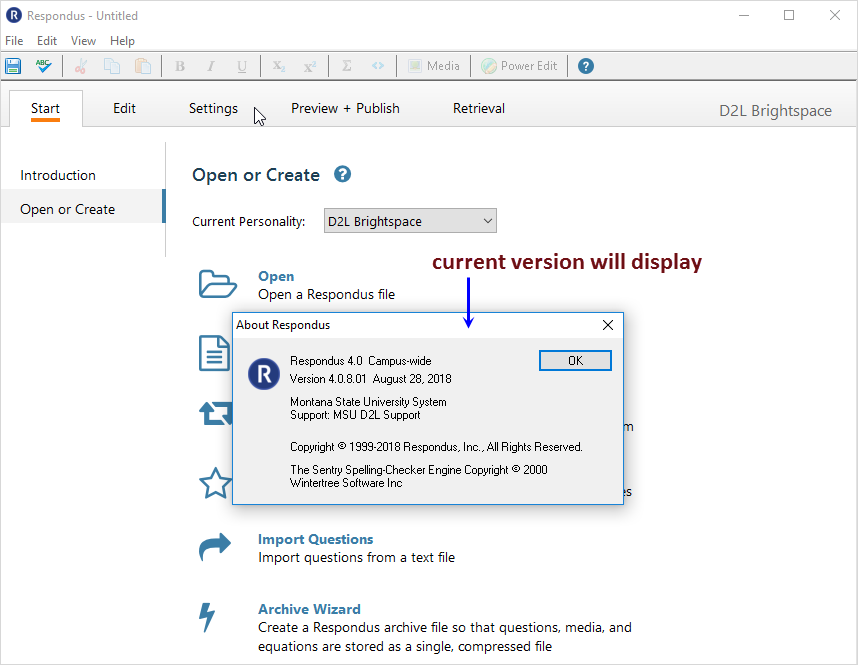Select Open or Create in sidebar
Image resolution: width=858 pixels, height=665 pixels.
pyautogui.click(x=82, y=206)
